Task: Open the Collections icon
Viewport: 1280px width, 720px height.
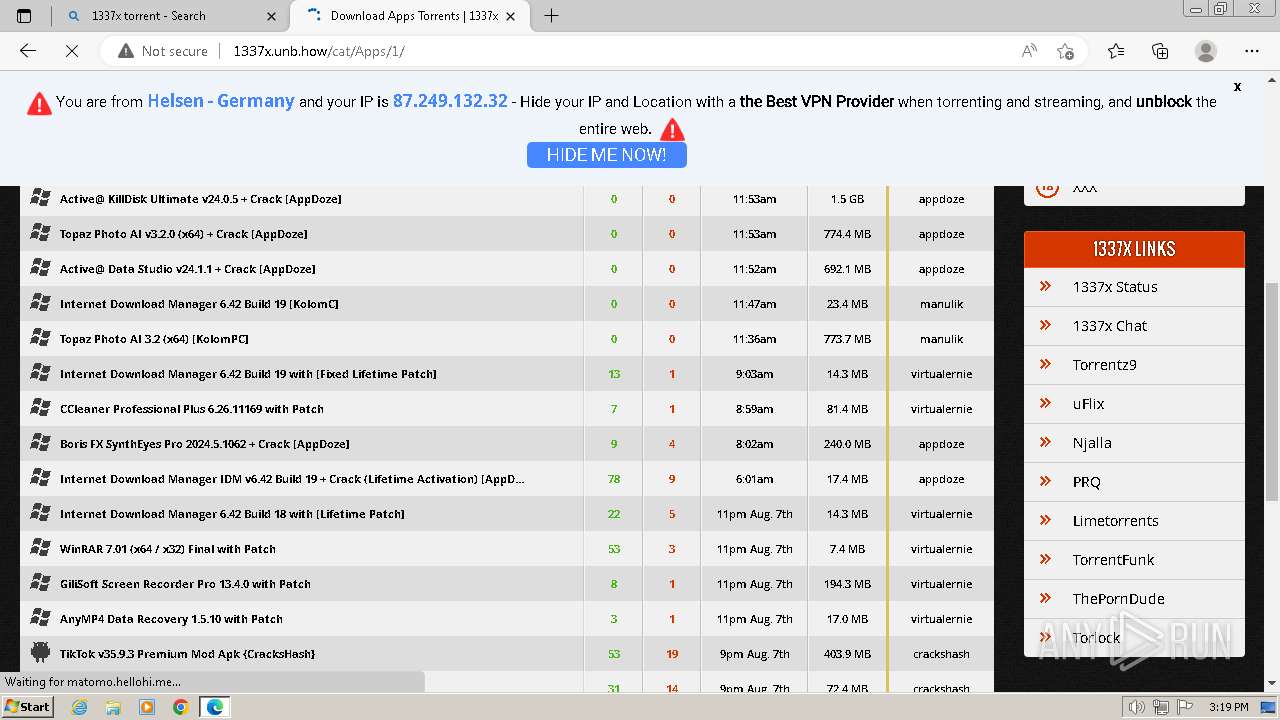Action: click(1160, 51)
